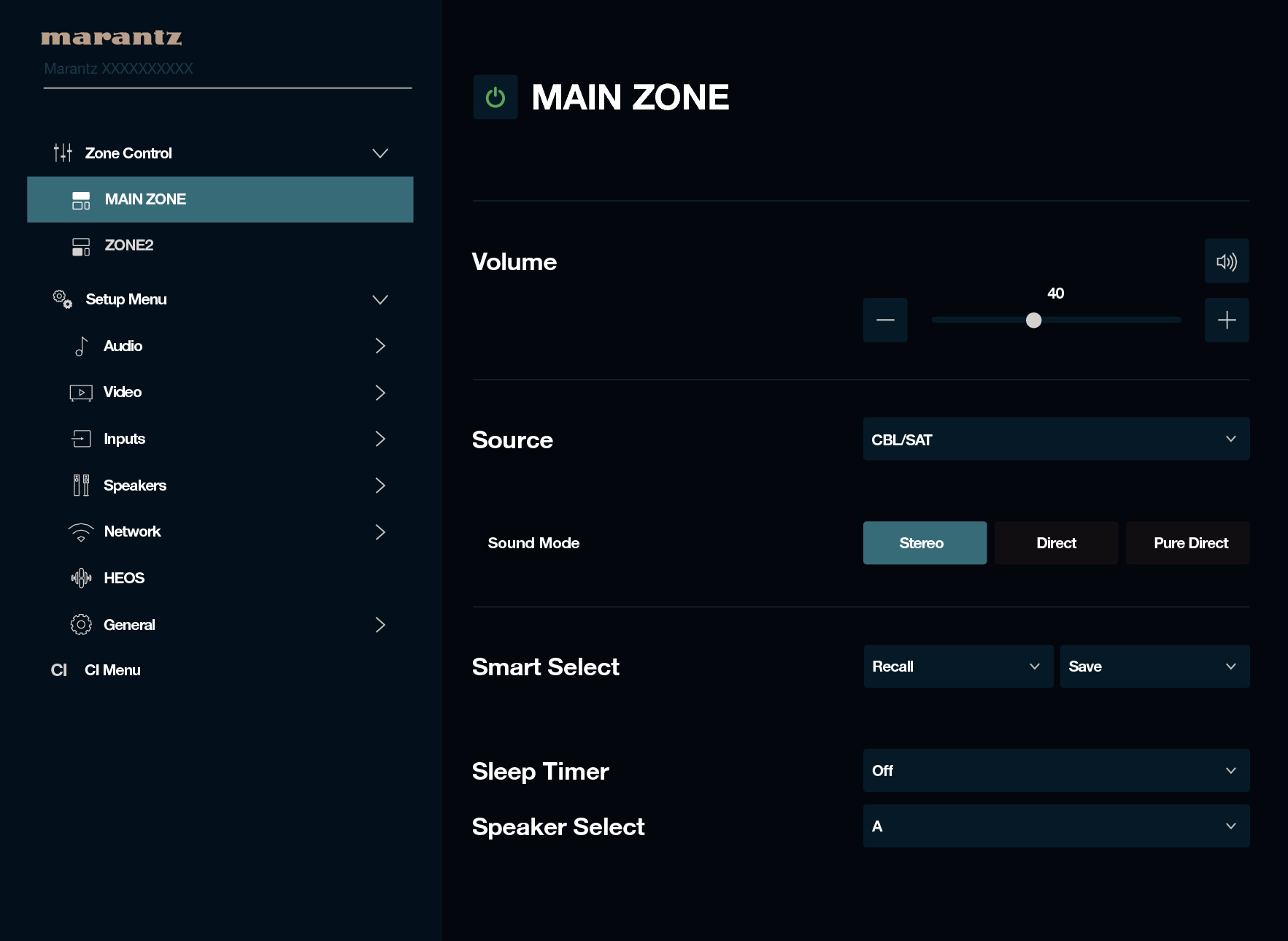Select Stereo sound mode
Viewport: 1288px width, 941px height.
(x=924, y=543)
